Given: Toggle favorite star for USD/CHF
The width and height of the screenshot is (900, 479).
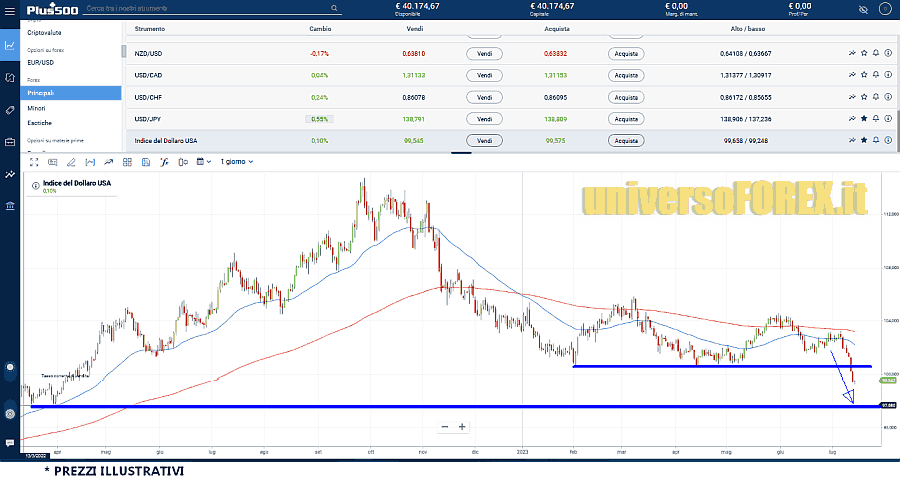Looking at the screenshot, I should tap(864, 97).
